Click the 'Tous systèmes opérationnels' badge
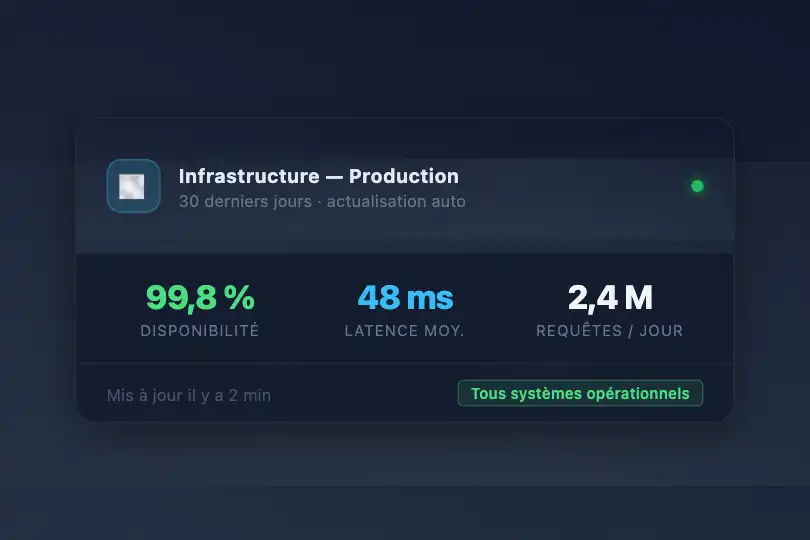The height and width of the screenshot is (540, 810). (580, 393)
